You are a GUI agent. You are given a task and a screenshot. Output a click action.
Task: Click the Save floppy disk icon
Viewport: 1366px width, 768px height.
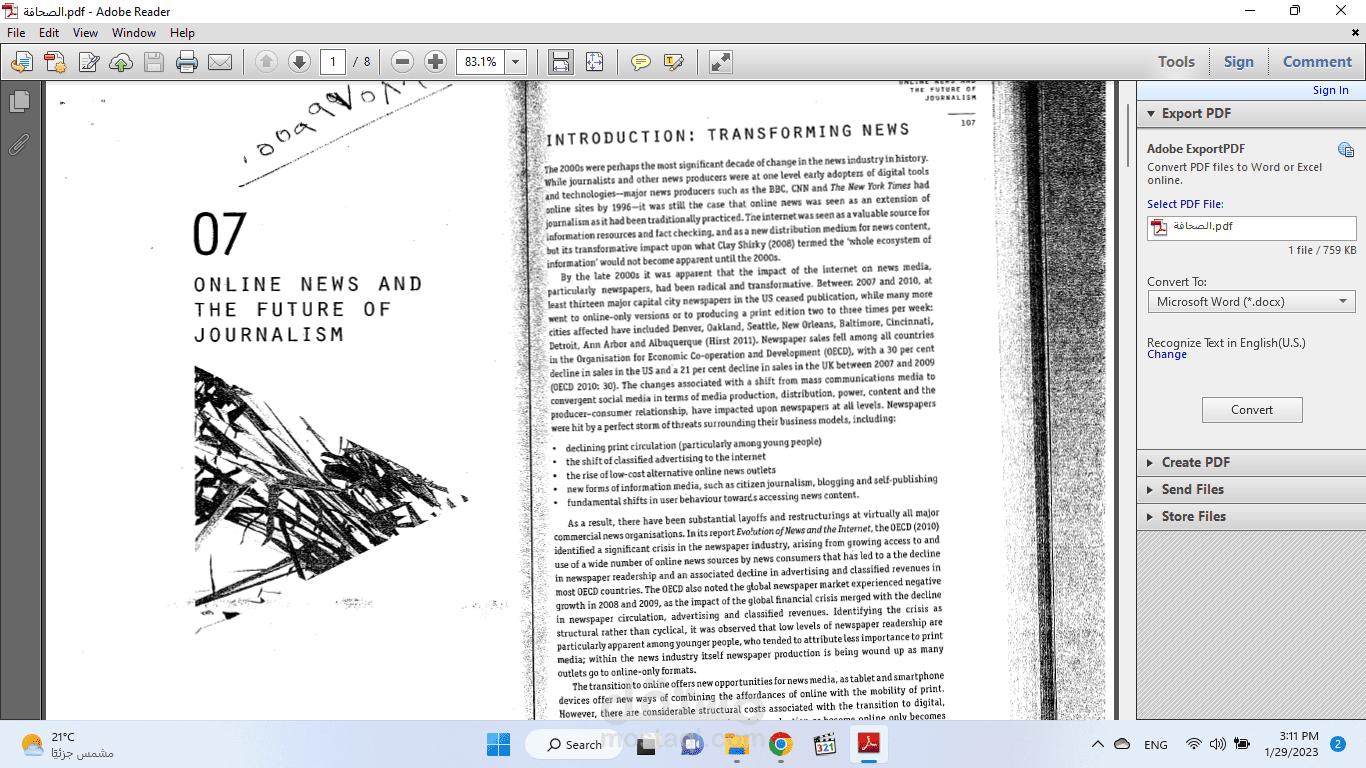click(x=154, y=62)
